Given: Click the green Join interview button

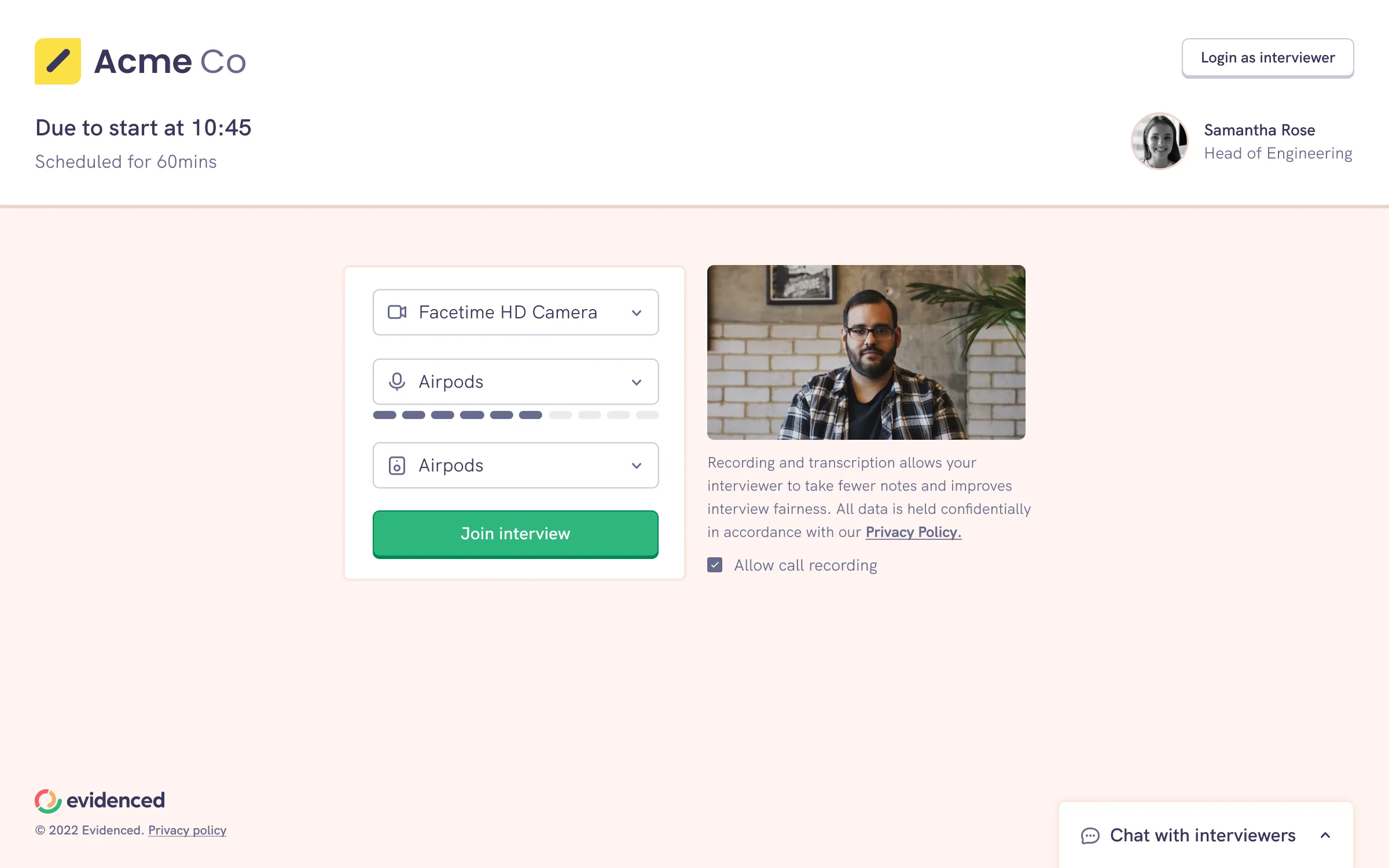Looking at the screenshot, I should (516, 534).
